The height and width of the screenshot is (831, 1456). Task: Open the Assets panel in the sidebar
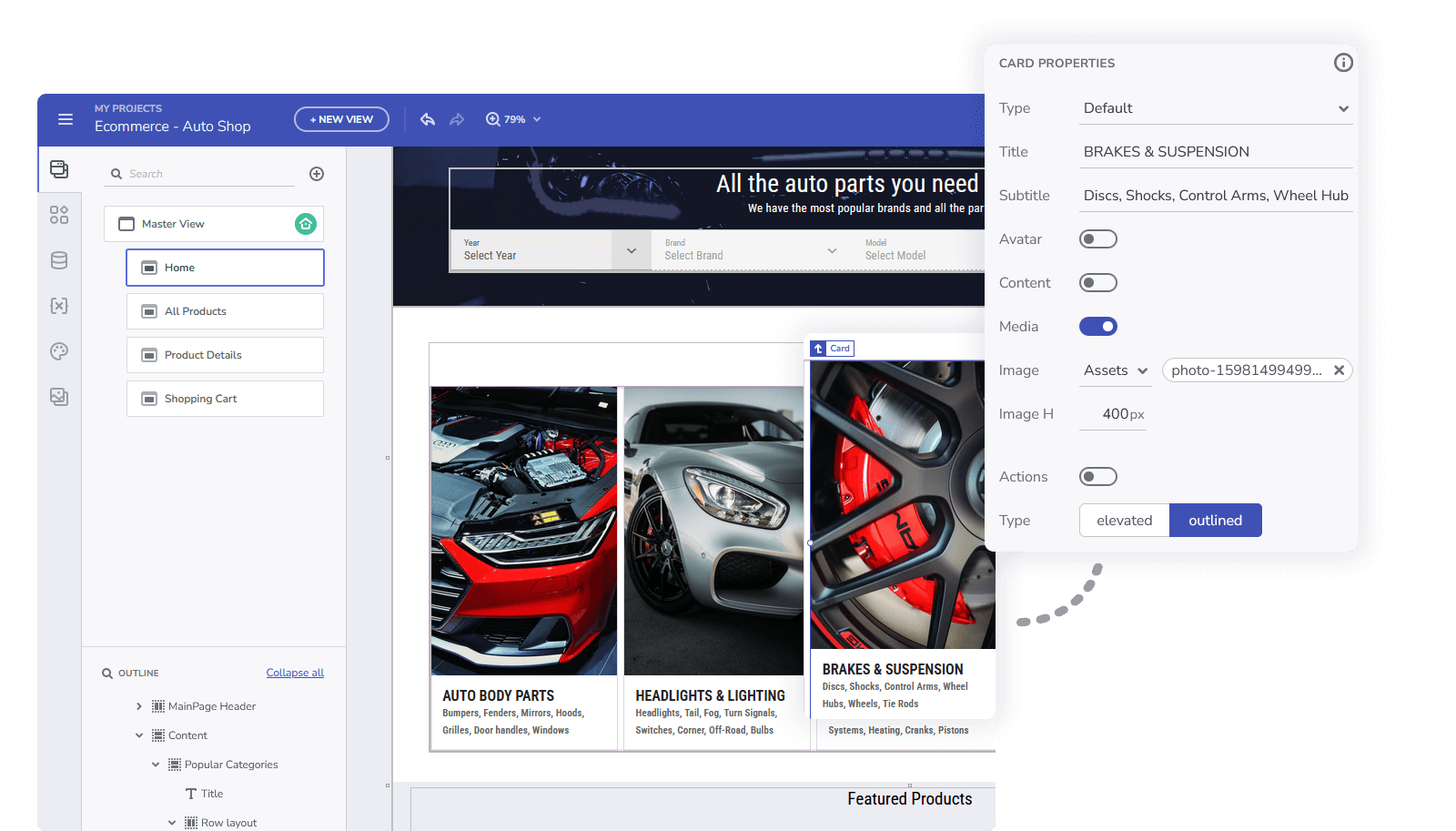click(59, 397)
